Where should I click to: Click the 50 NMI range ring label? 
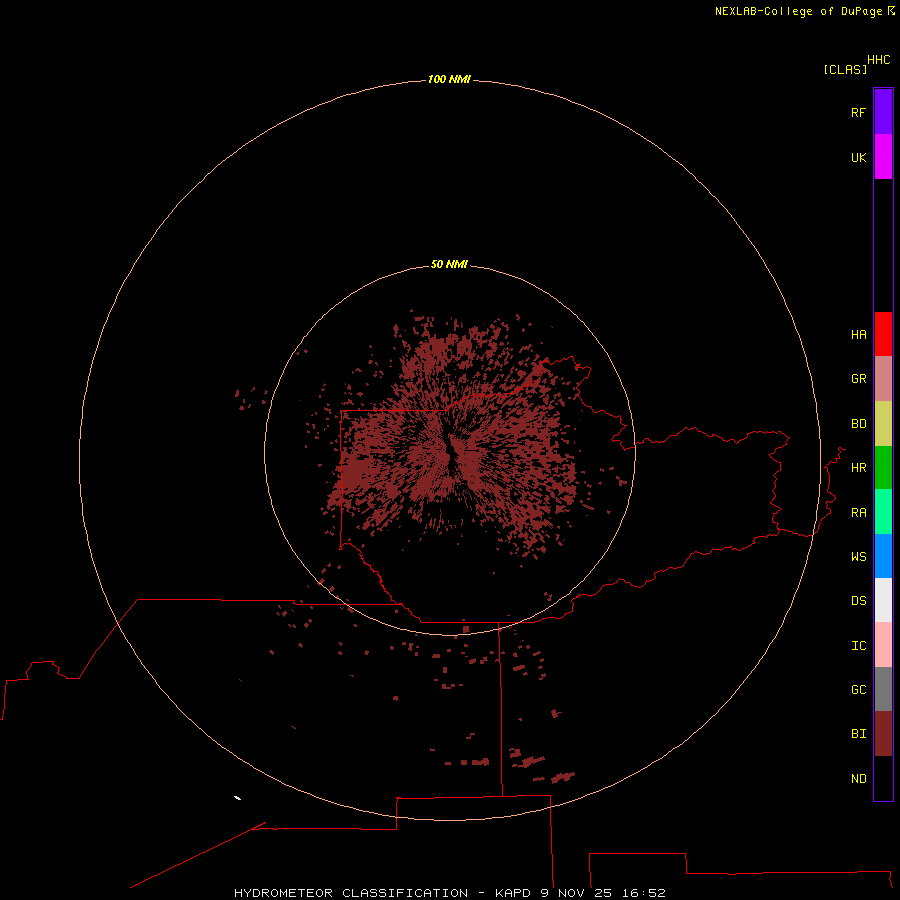(x=449, y=264)
